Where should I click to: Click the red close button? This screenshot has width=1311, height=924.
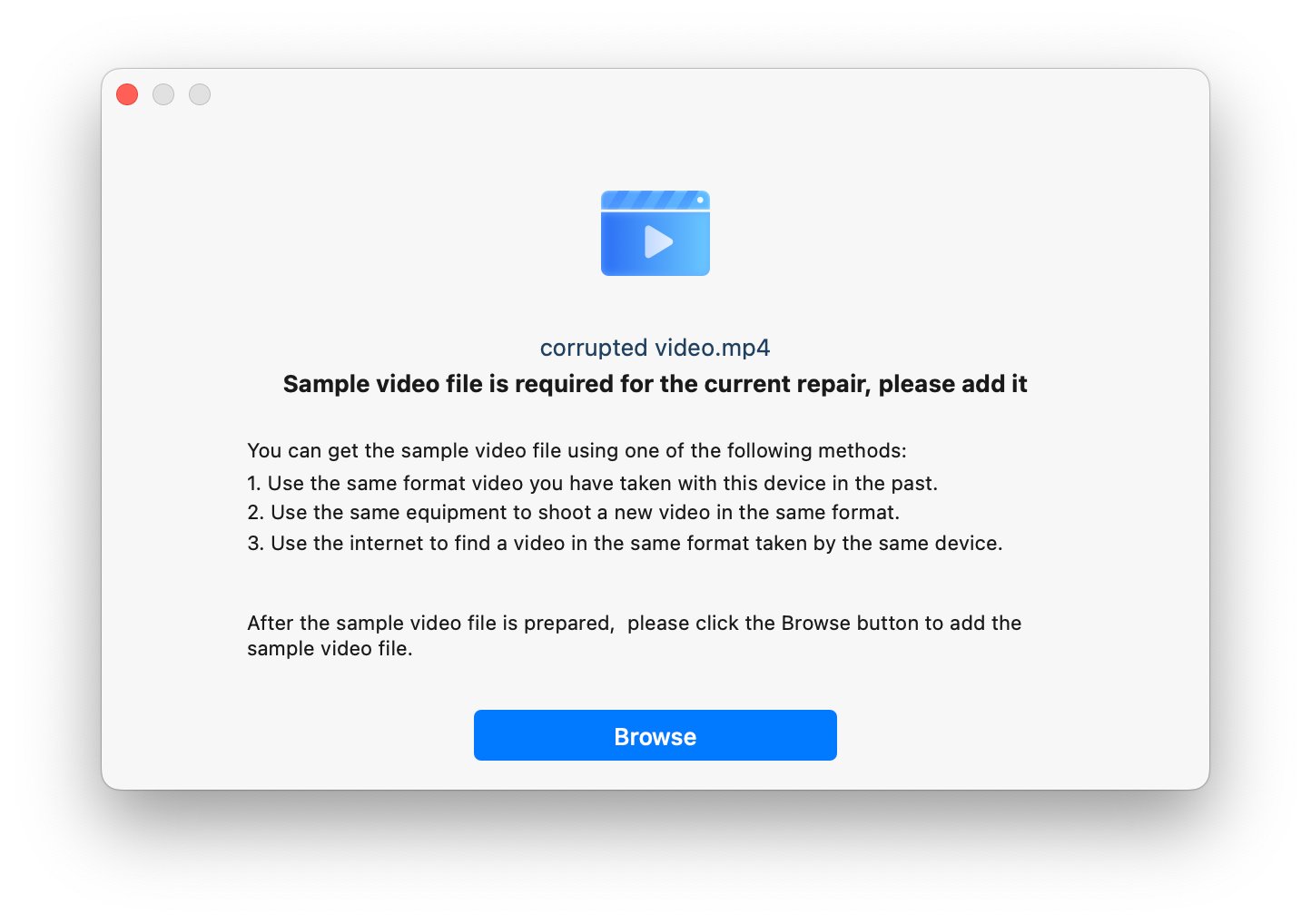(x=127, y=94)
